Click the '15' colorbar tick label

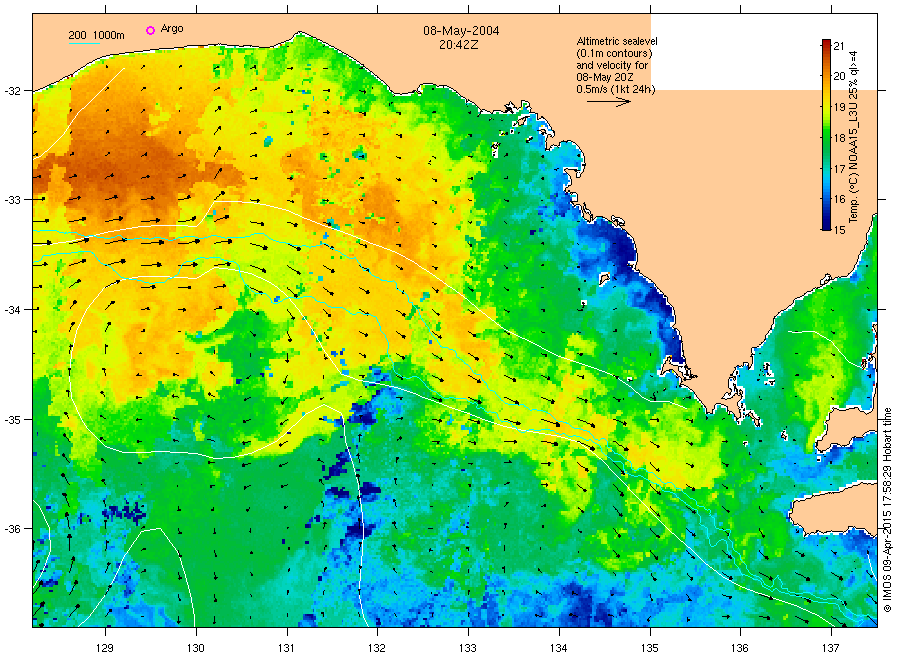[839, 230]
